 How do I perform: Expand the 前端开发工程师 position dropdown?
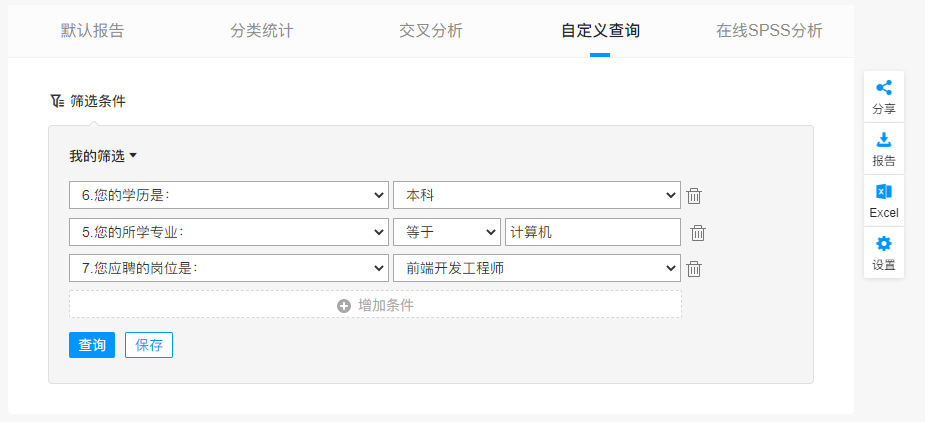[537, 269]
